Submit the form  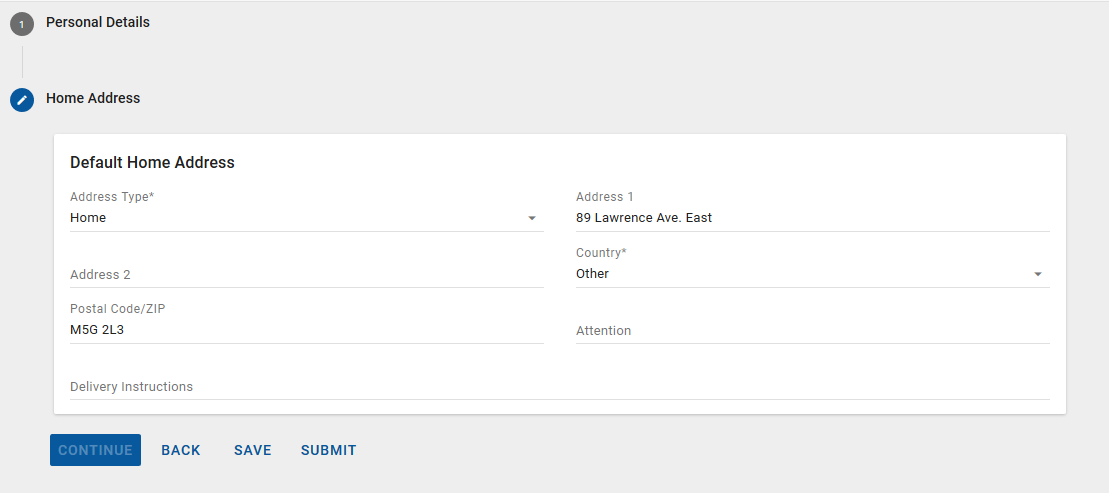[329, 450]
